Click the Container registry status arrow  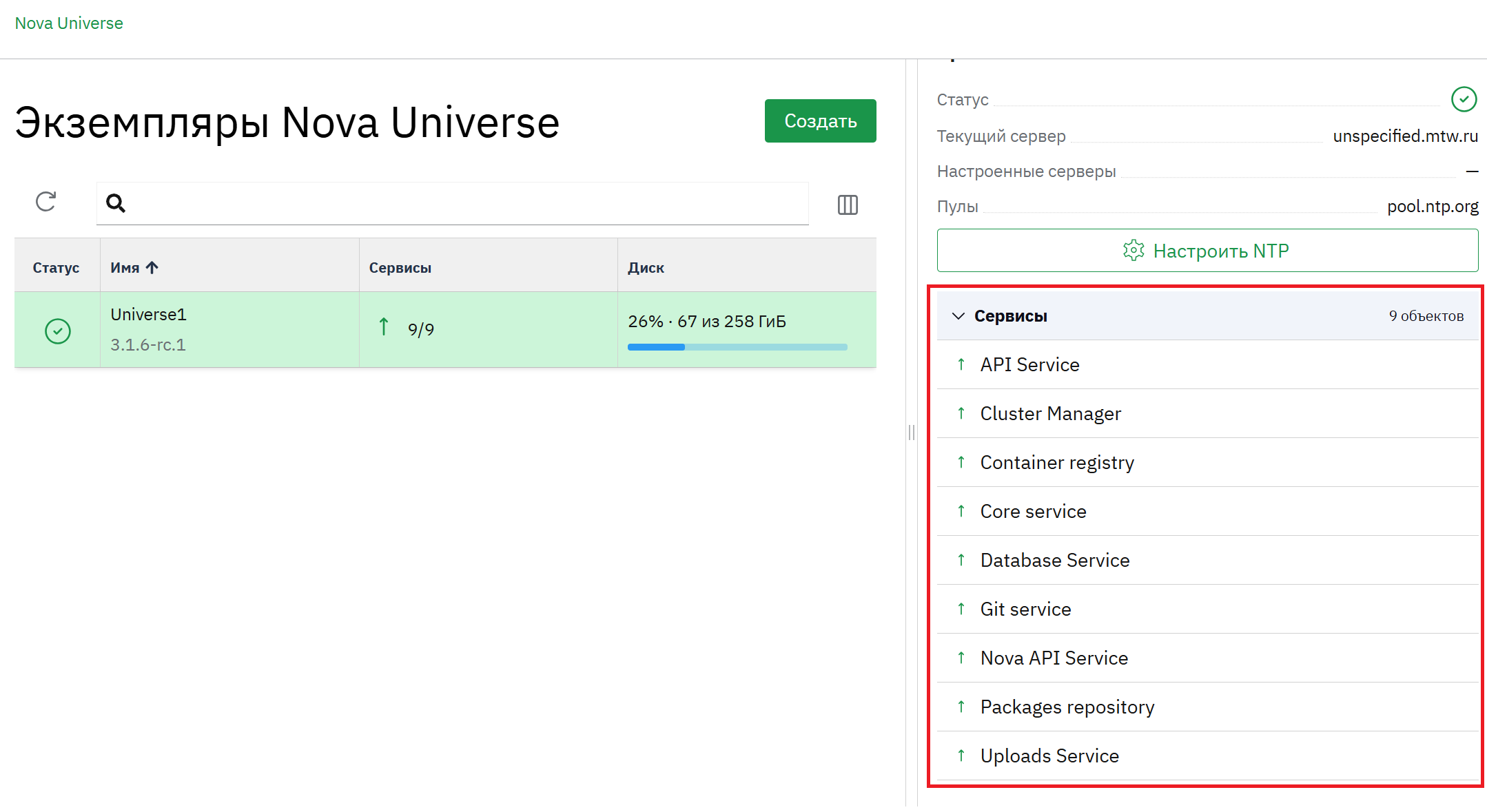pyautogui.click(x=961, y=461)
